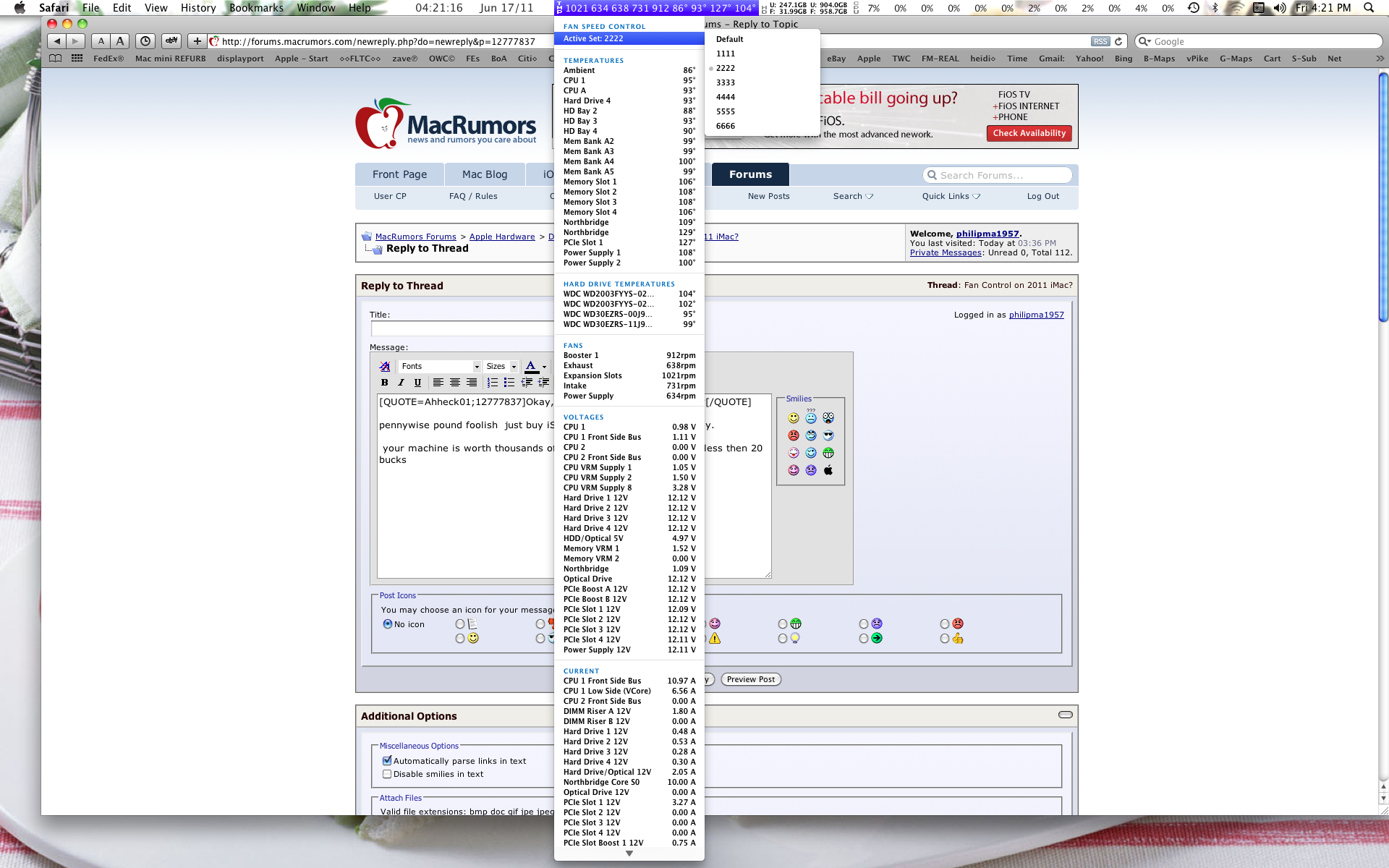Open Top Sites grid icon

(x=77, y=59)
